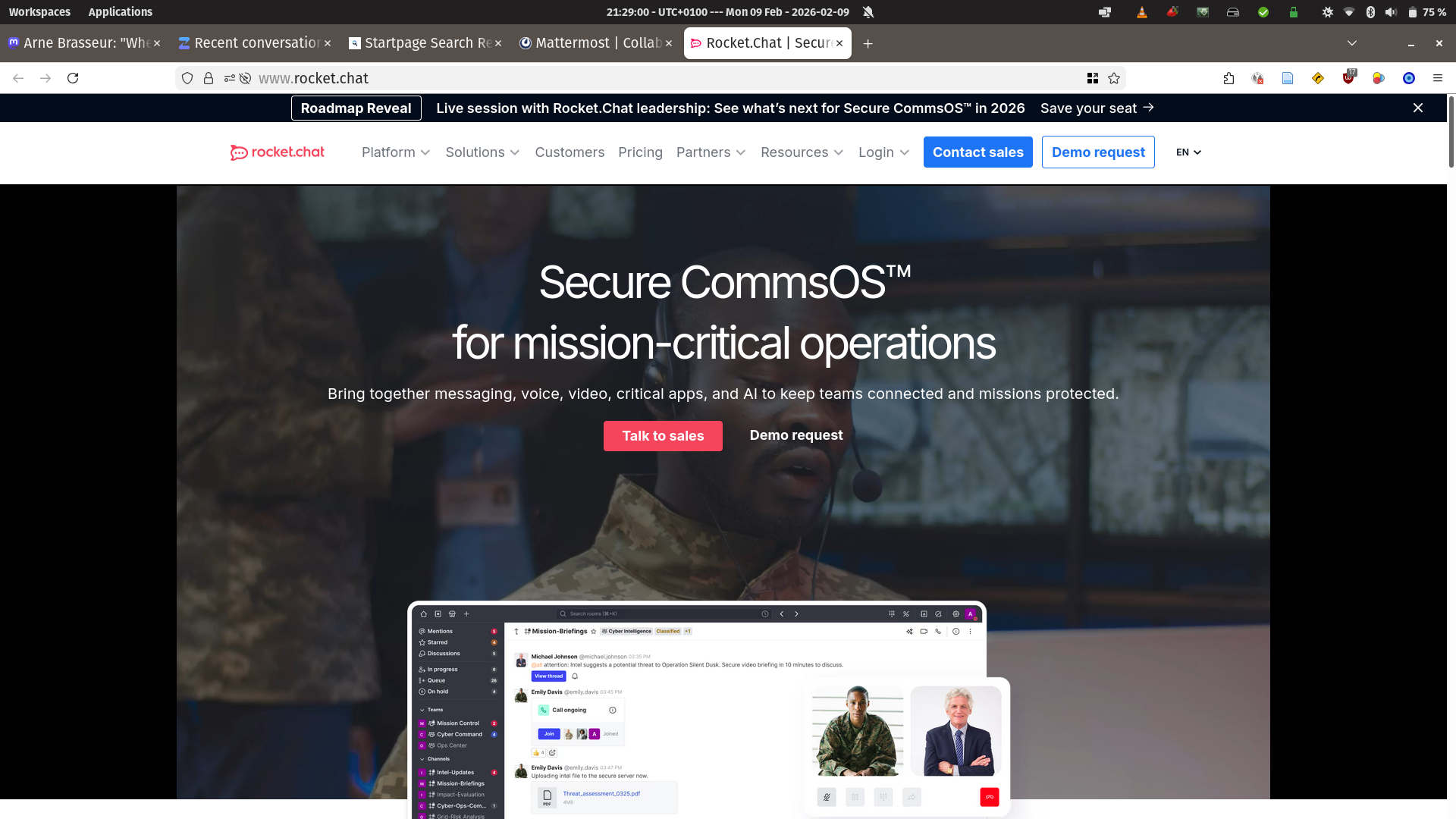This screenshot has width=1456, height=819.
Task: Expand the Solutions navigation dropdown
Action: [482, 152]
